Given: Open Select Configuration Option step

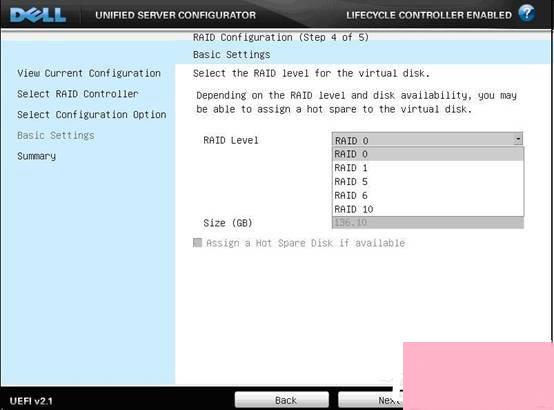Looking at the screenshot, I should click(92, 115).
